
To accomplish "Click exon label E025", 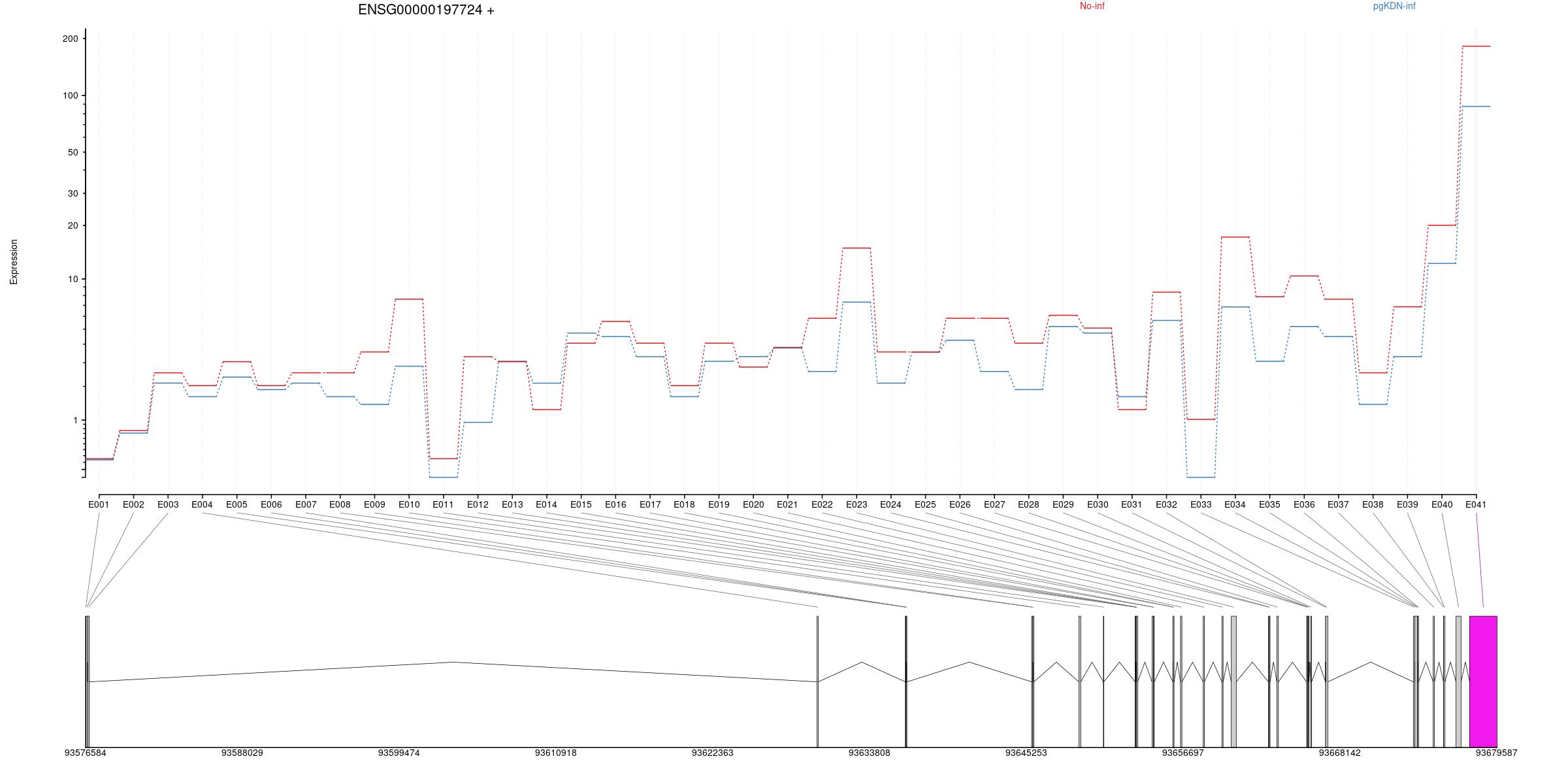I will coord(925,504).
